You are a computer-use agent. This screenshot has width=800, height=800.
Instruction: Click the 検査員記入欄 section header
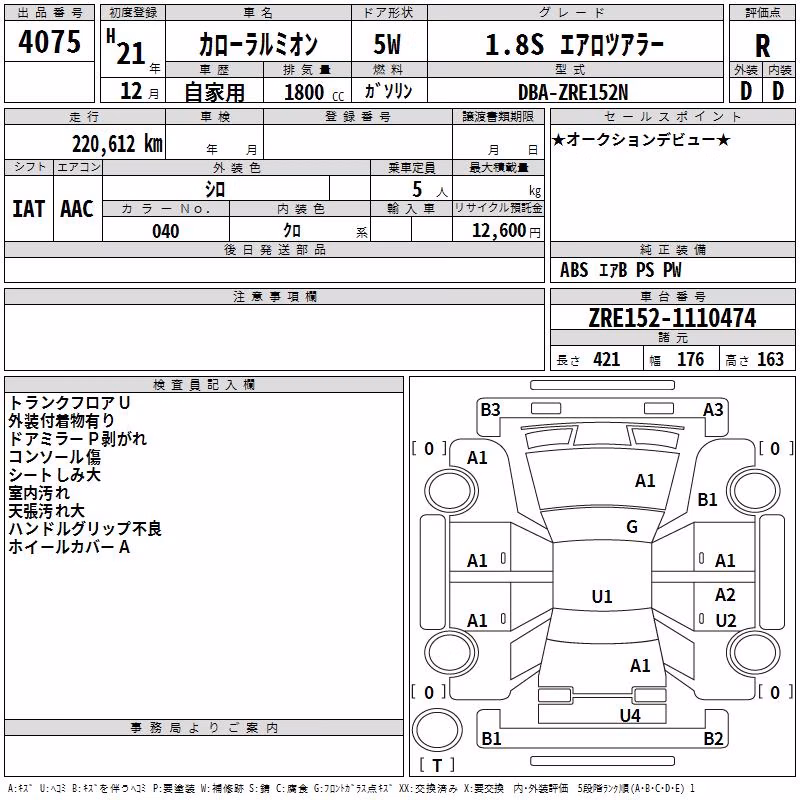click(204, 385)
